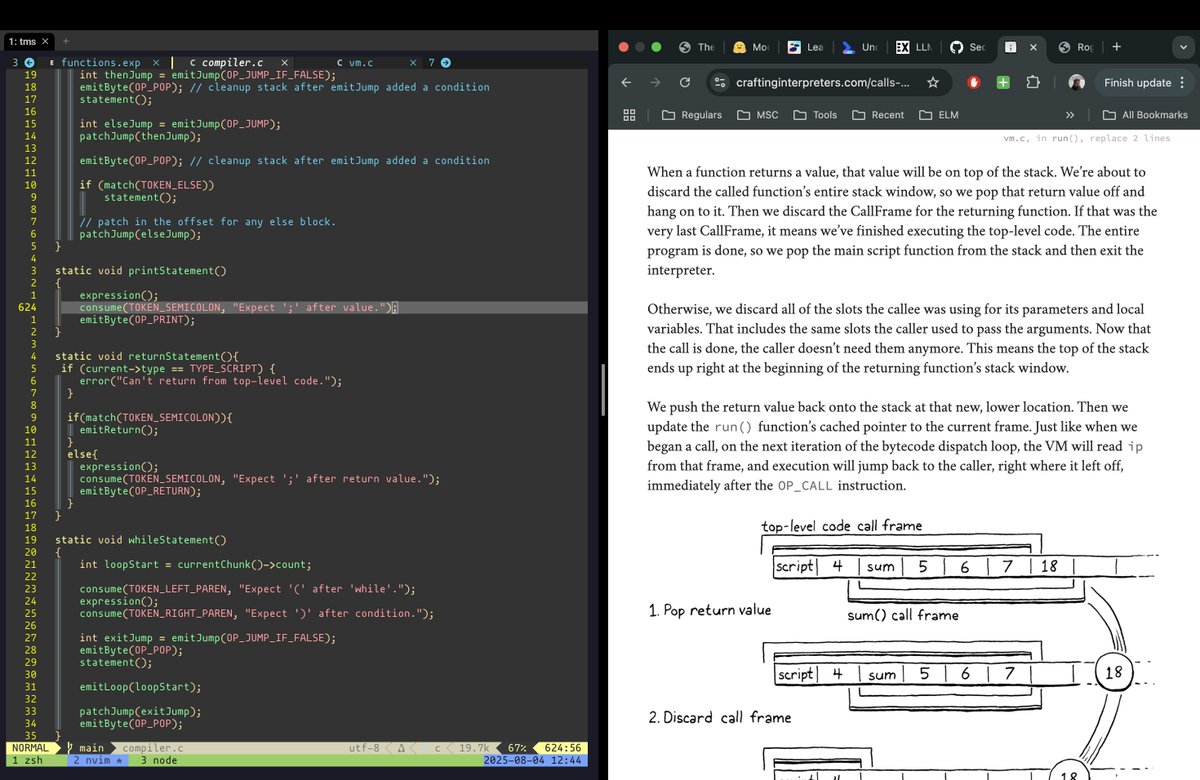1200x780 pixels.
Task: Close the active crafting interpreters tab
Action: [1033, 47]
